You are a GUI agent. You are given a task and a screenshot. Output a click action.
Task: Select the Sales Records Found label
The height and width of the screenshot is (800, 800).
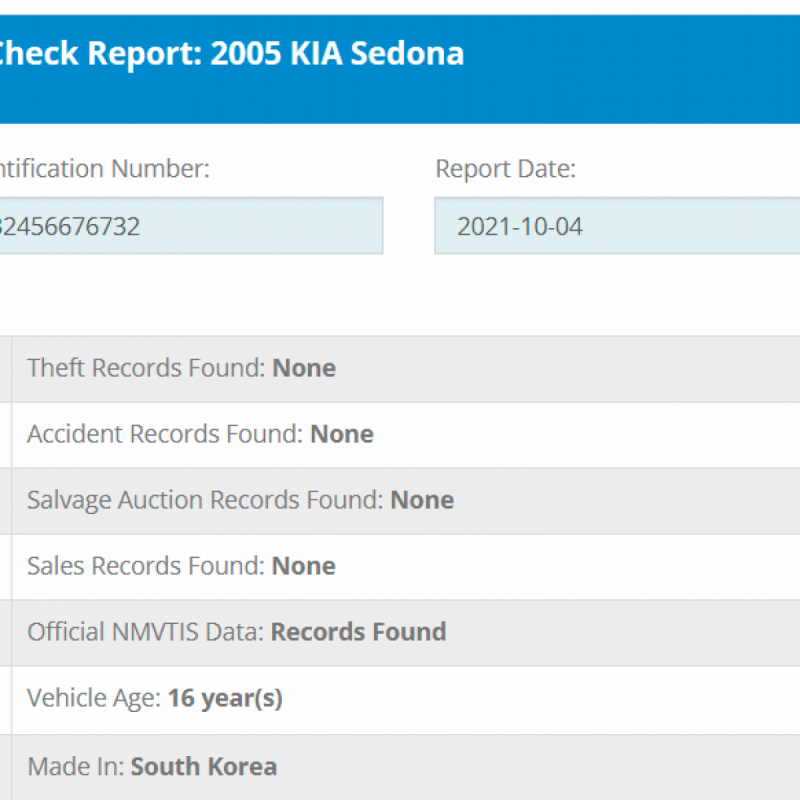click(147, 566)
